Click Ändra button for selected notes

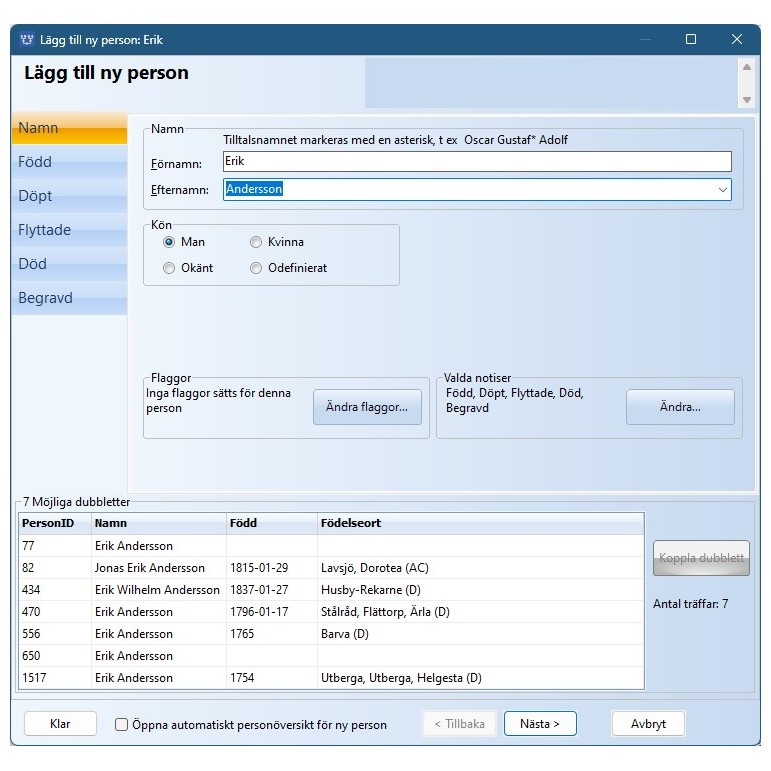pos(680,408)
